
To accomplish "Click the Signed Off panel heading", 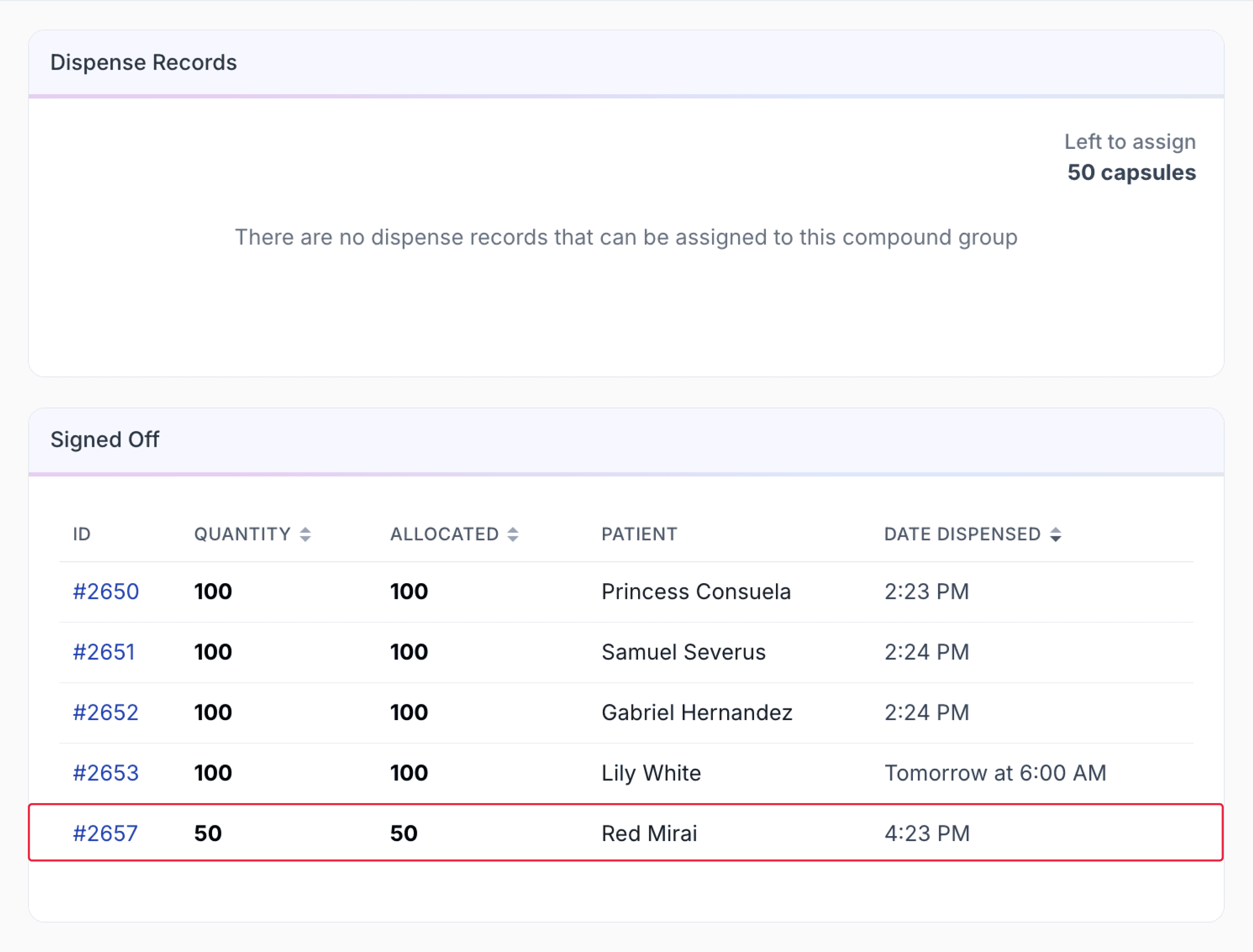I will [105, 440].
